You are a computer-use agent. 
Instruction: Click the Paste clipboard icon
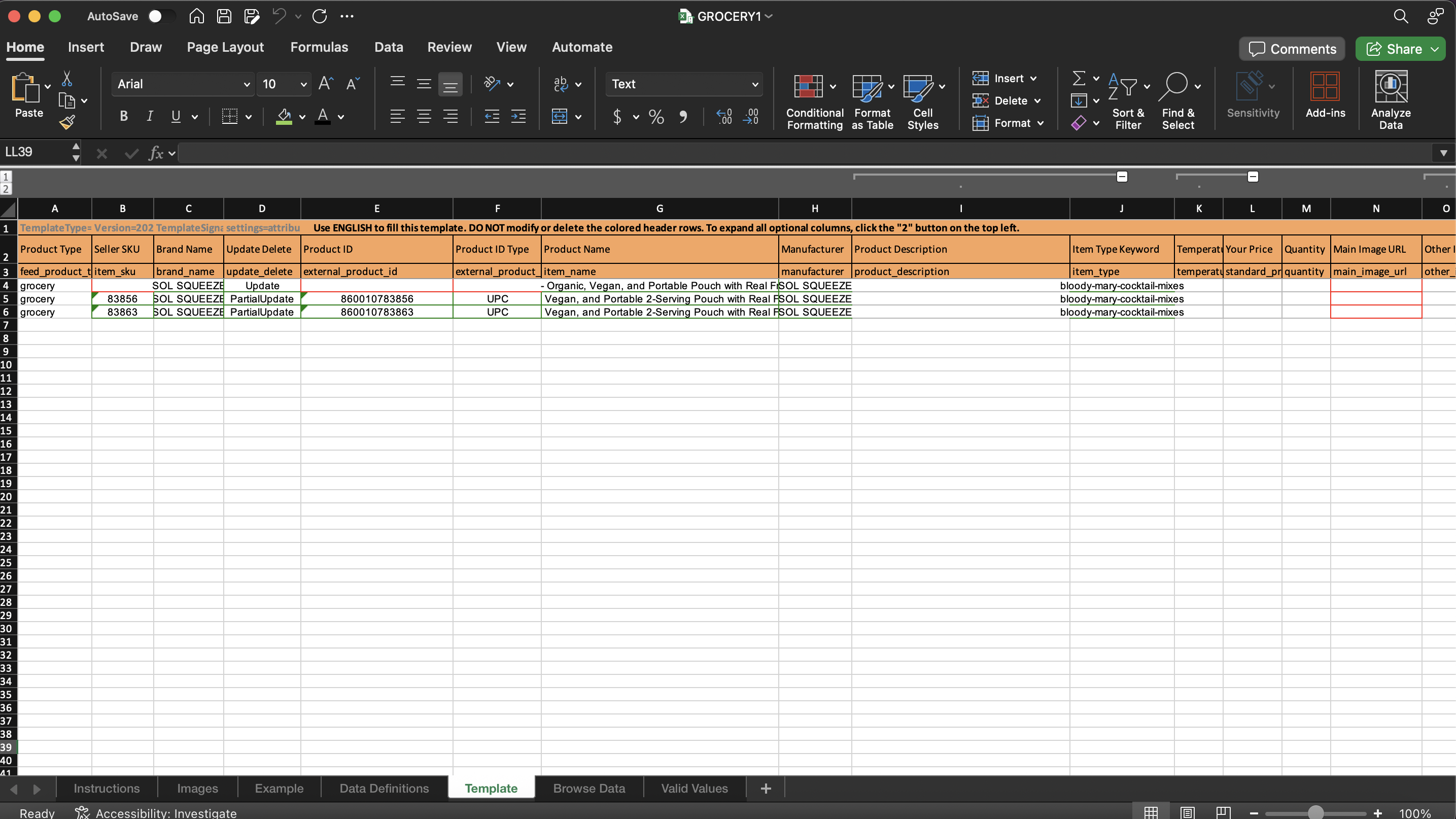pos(25,88)
